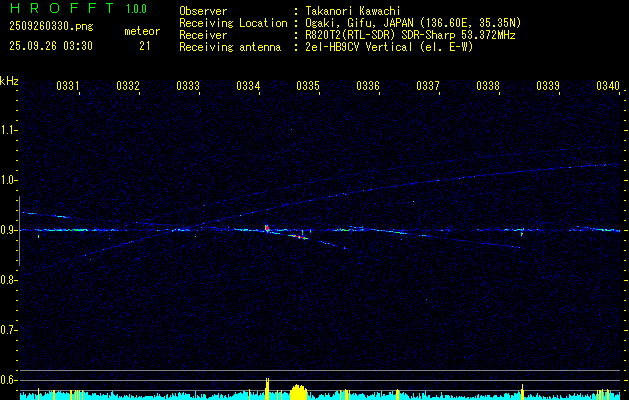Click the 0340 time marker

(x=608, y=85)
